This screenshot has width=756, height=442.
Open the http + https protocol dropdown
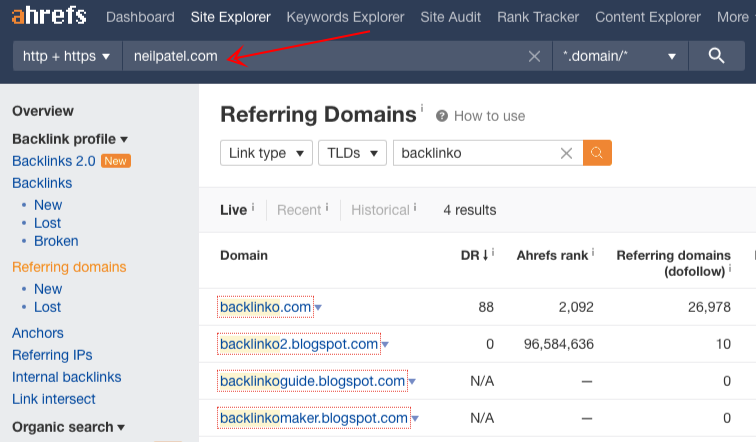(67, 56)
